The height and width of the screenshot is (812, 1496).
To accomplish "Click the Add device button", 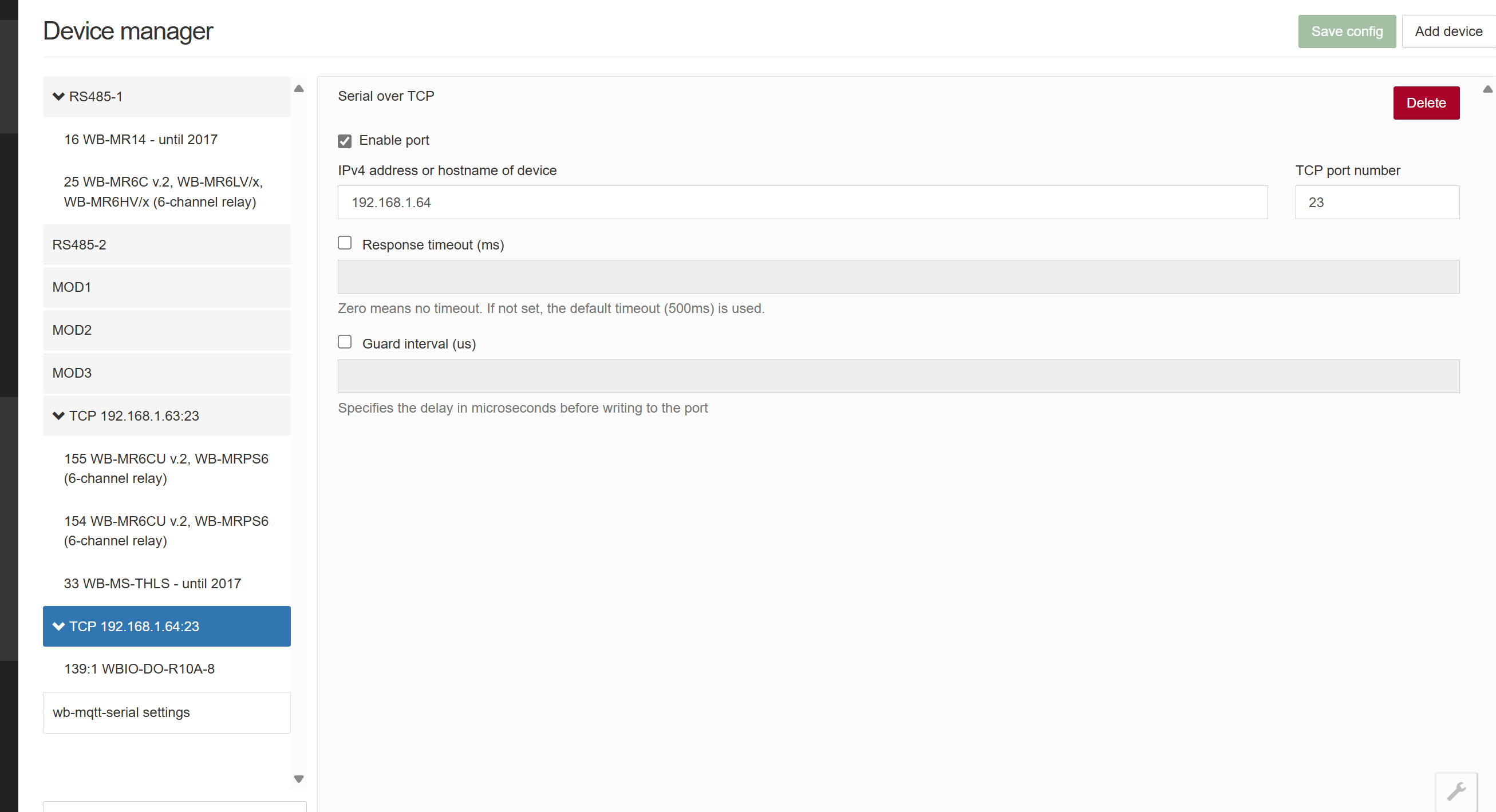I will tap(1448, 31).
